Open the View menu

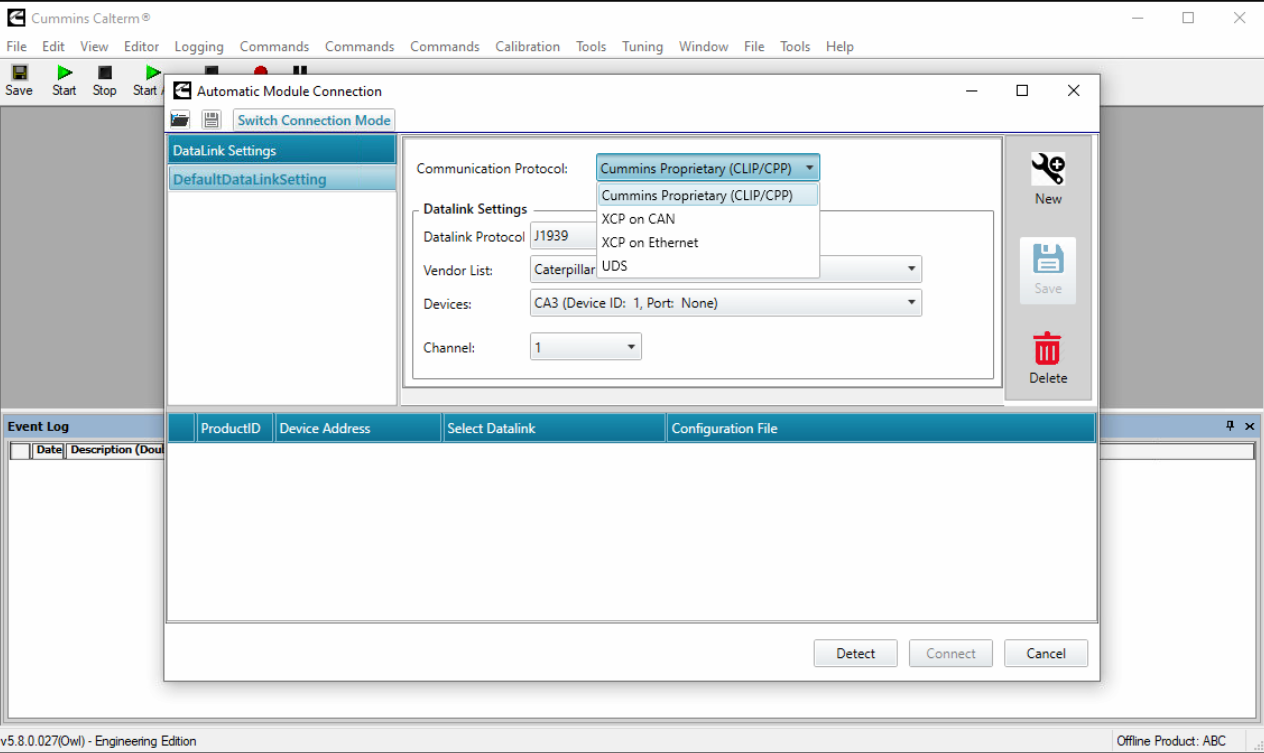point(94,46)
